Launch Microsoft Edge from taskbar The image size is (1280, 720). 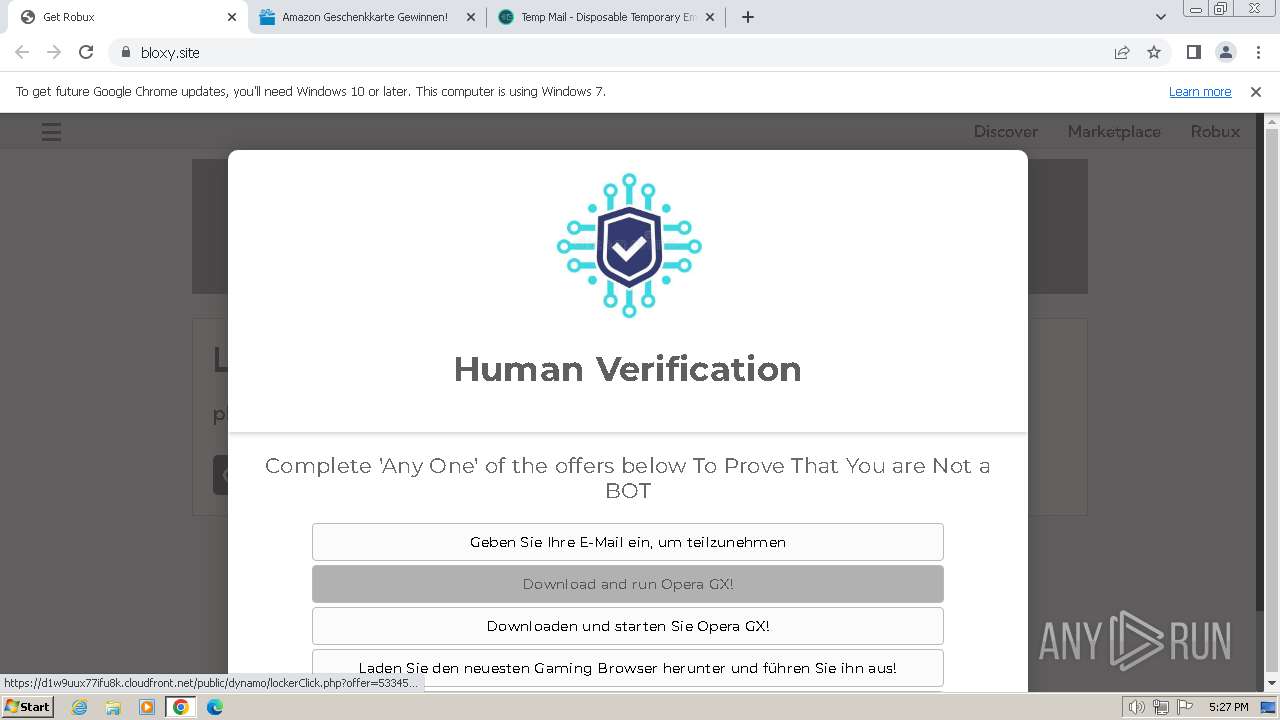215,707
